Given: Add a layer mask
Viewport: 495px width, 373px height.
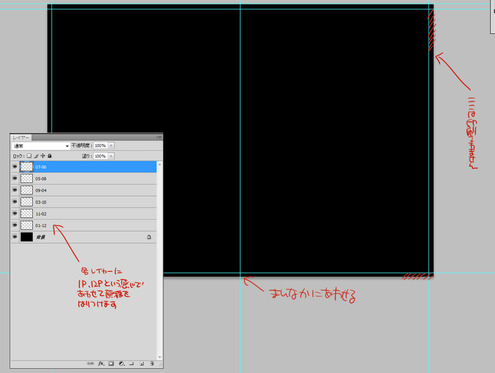Looking at the screenshot, I should [x=111, y=363].
